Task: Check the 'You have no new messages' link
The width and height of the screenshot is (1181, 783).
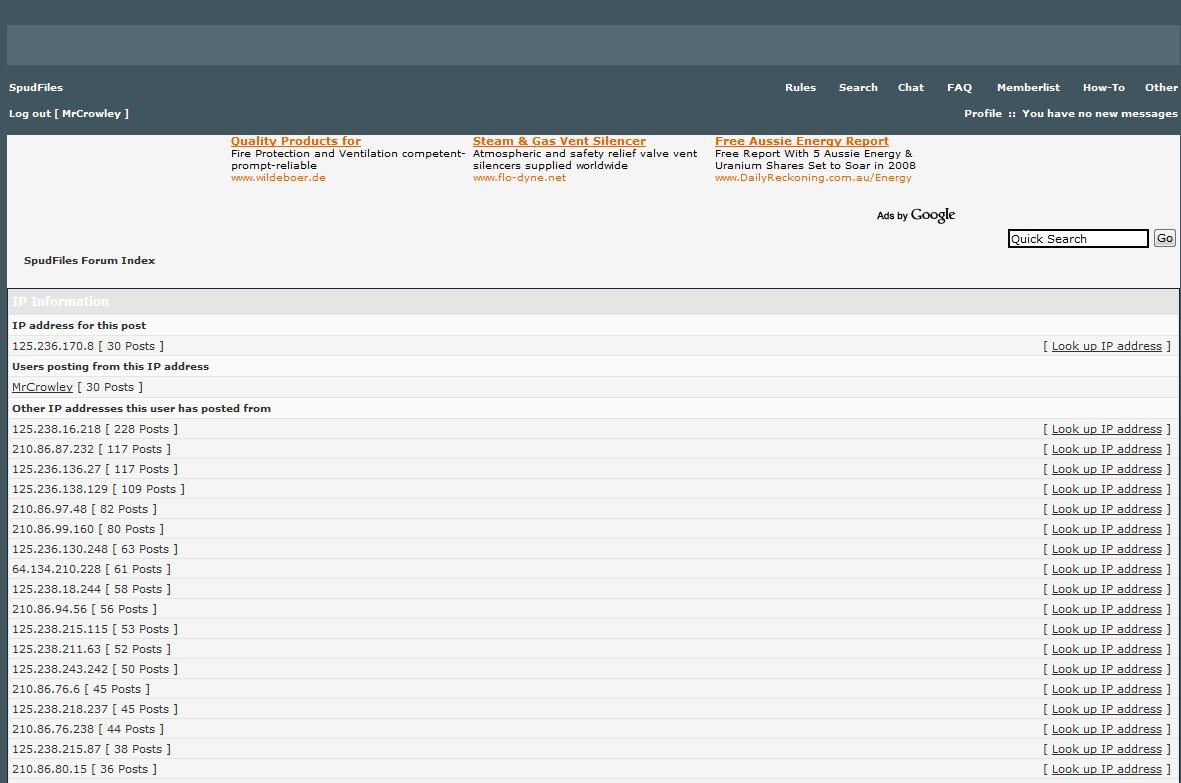Action: coord(1099,114)
